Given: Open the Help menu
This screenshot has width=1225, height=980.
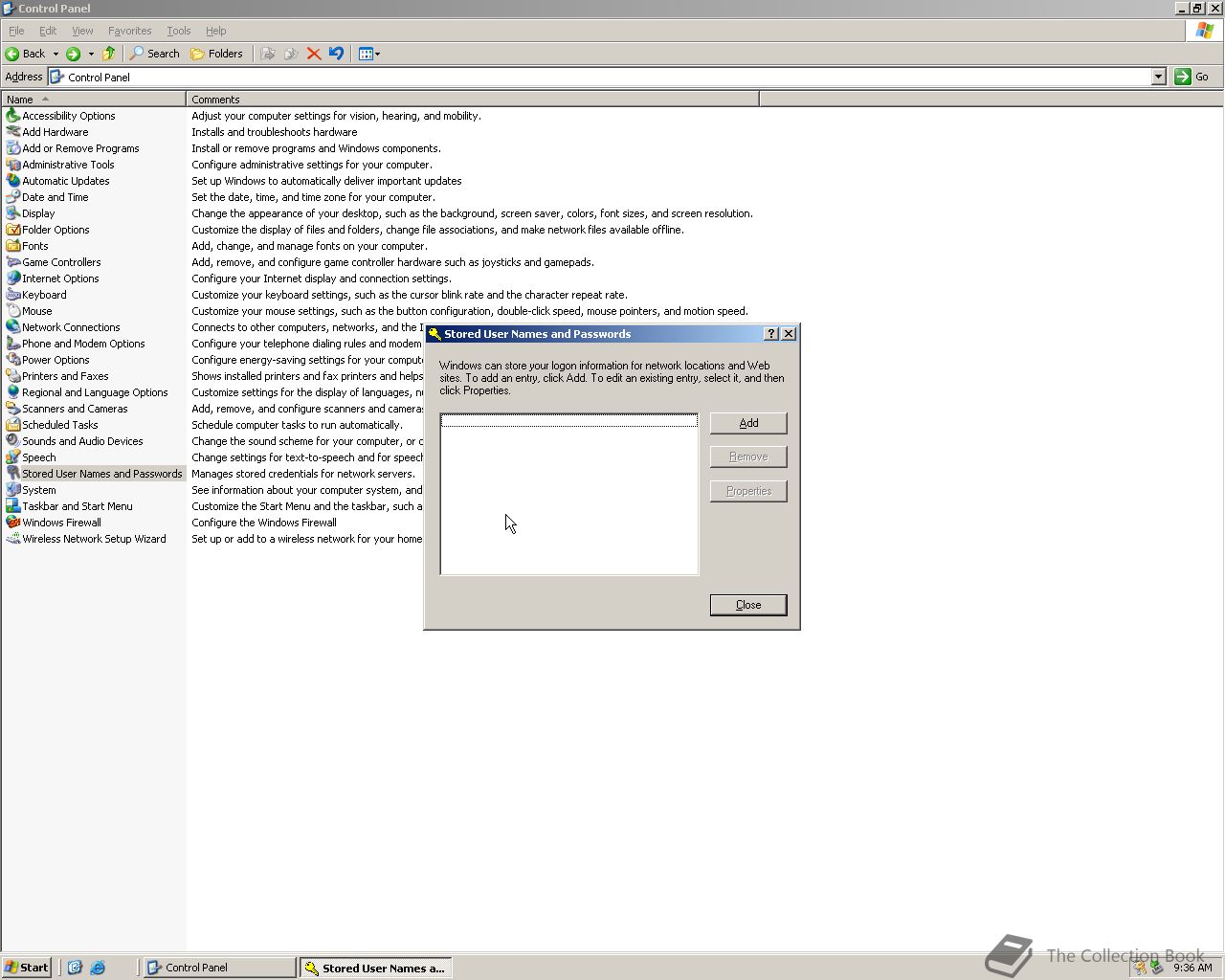Looking at the screenshot, I should [216, 31].
